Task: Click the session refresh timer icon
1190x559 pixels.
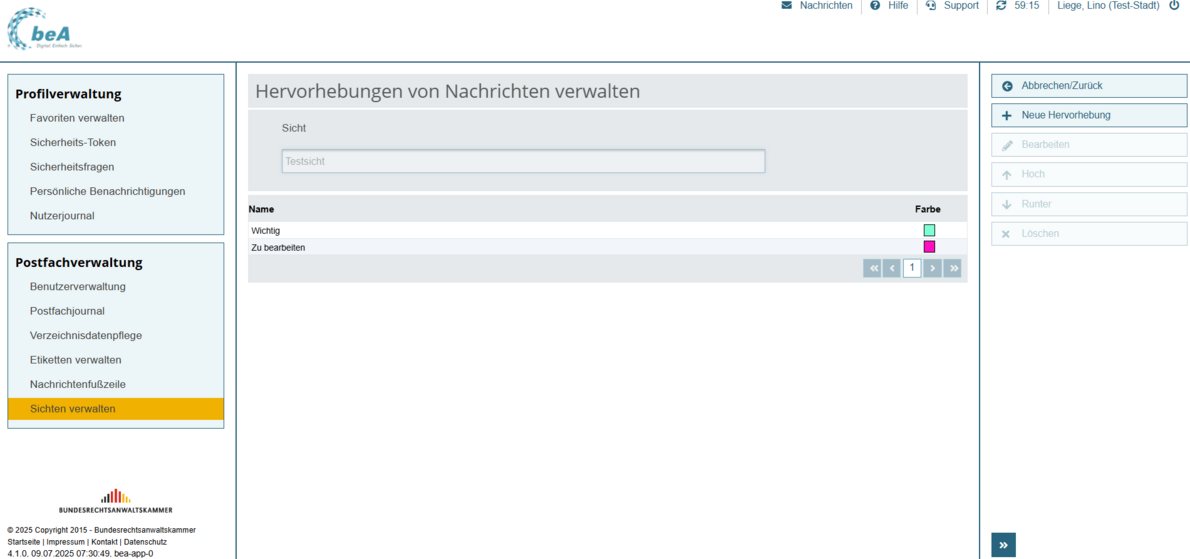Action: [1001, 6]
